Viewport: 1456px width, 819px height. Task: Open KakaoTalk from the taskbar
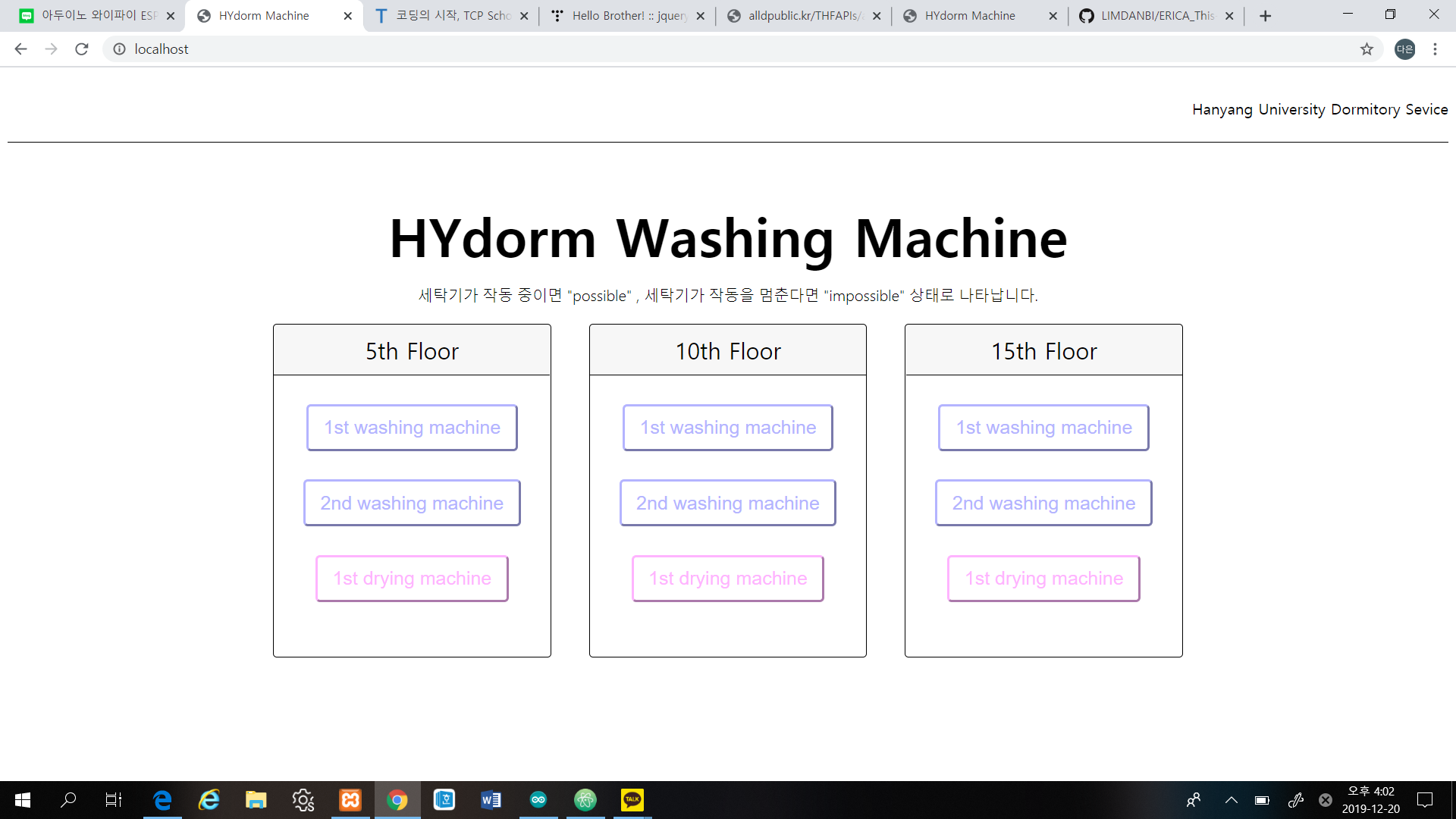(x=632, y=800)
